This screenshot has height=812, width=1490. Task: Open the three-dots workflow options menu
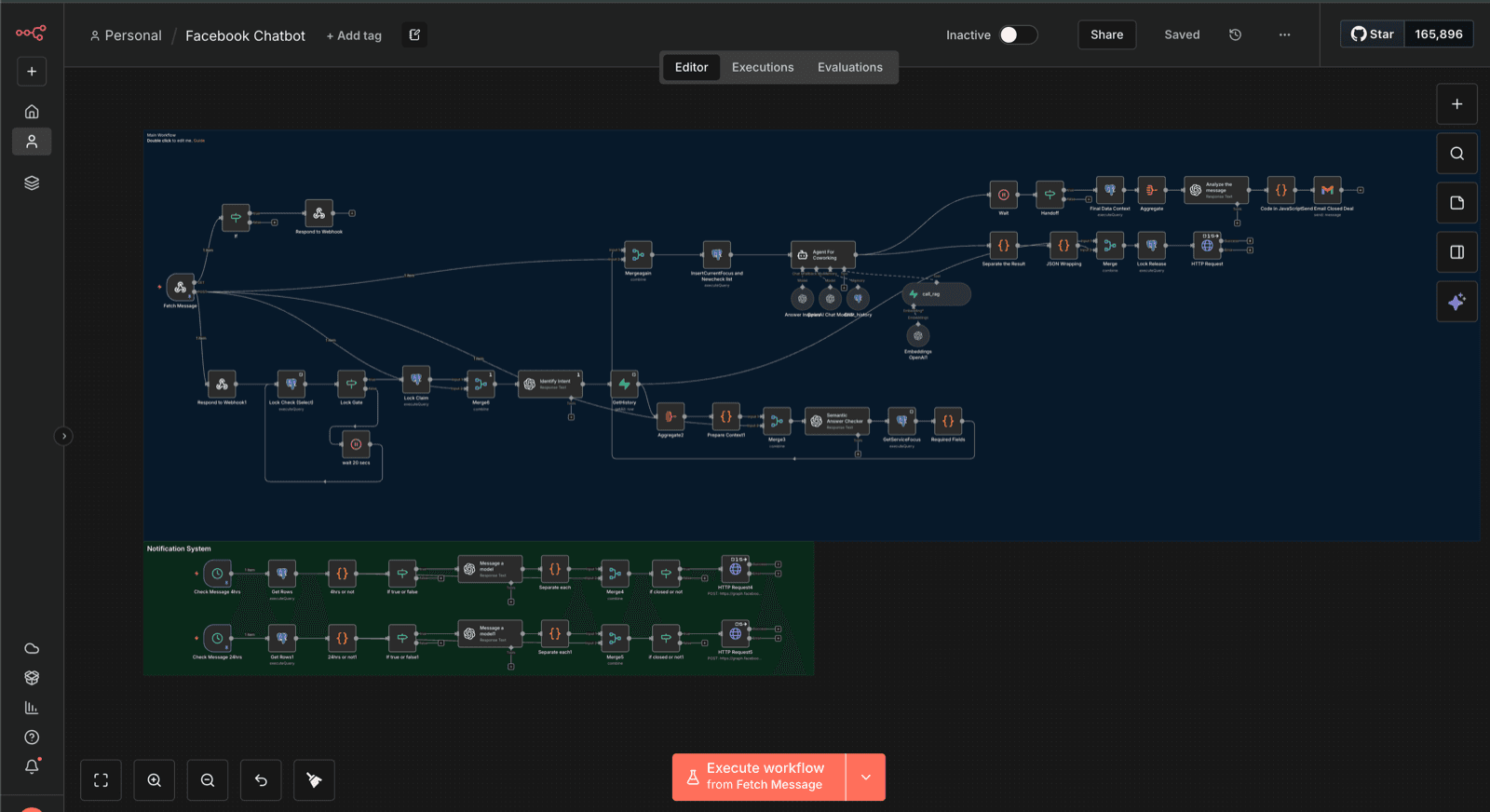(x=1284, y=34)
